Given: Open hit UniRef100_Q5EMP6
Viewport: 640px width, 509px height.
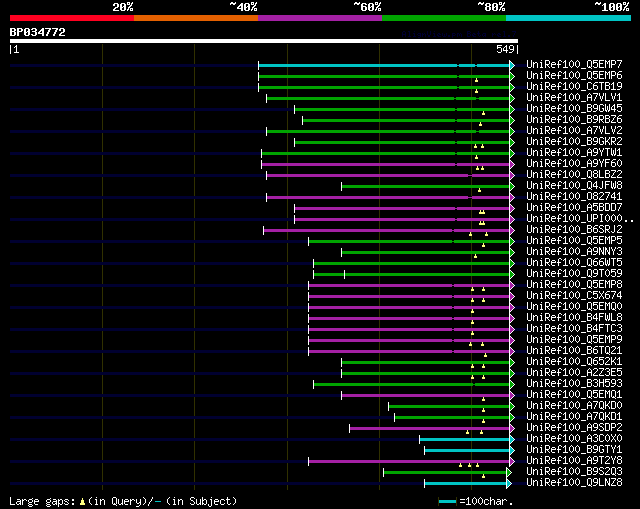Looking at the screenshot, I should coord(574,76).
